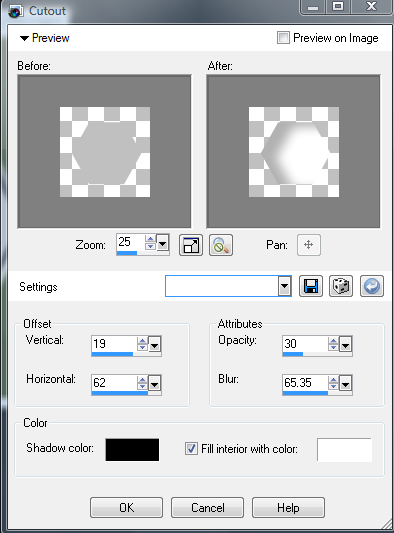Viewport: 394px width, 533px height.
Task: Pick the black Shadow color swatch
Action: coord(132,449)
